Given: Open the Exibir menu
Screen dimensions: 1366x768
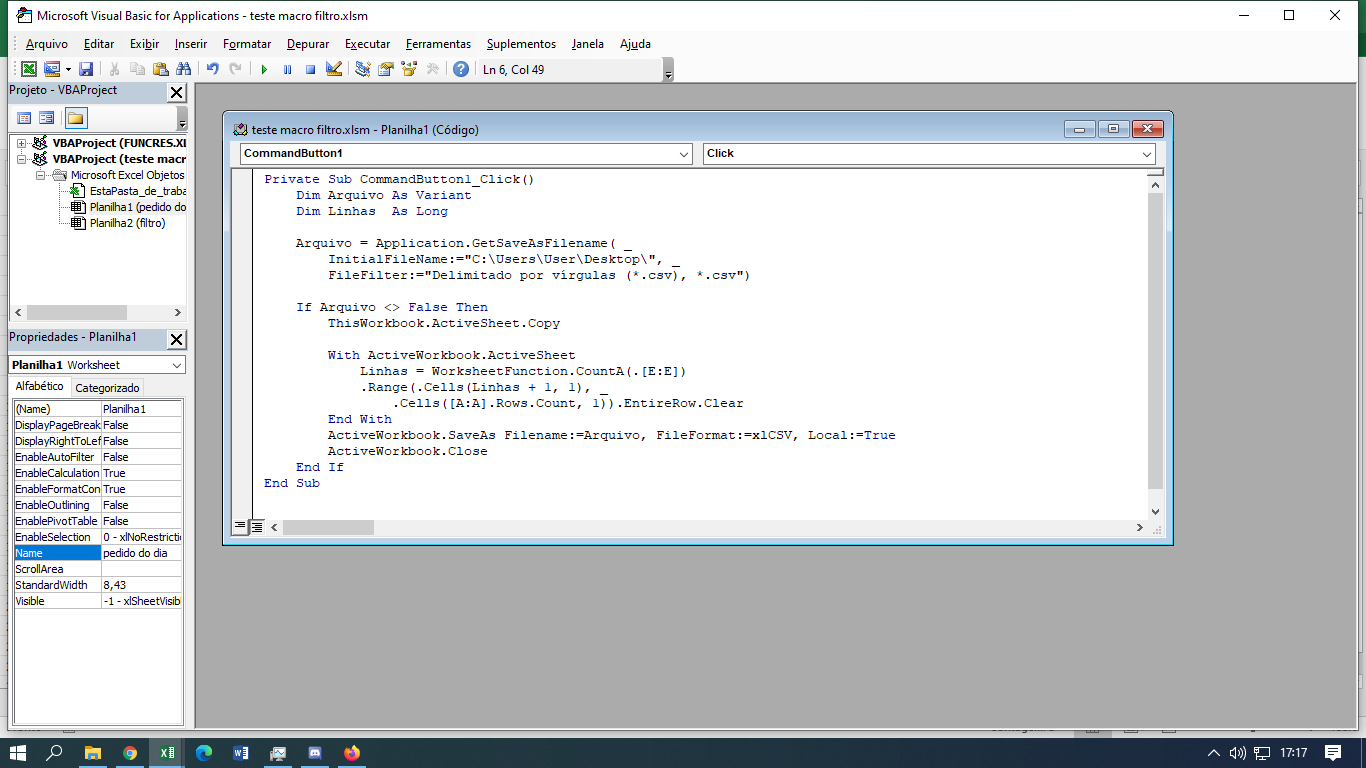Looking at the screenshot, I should (144, 44).
